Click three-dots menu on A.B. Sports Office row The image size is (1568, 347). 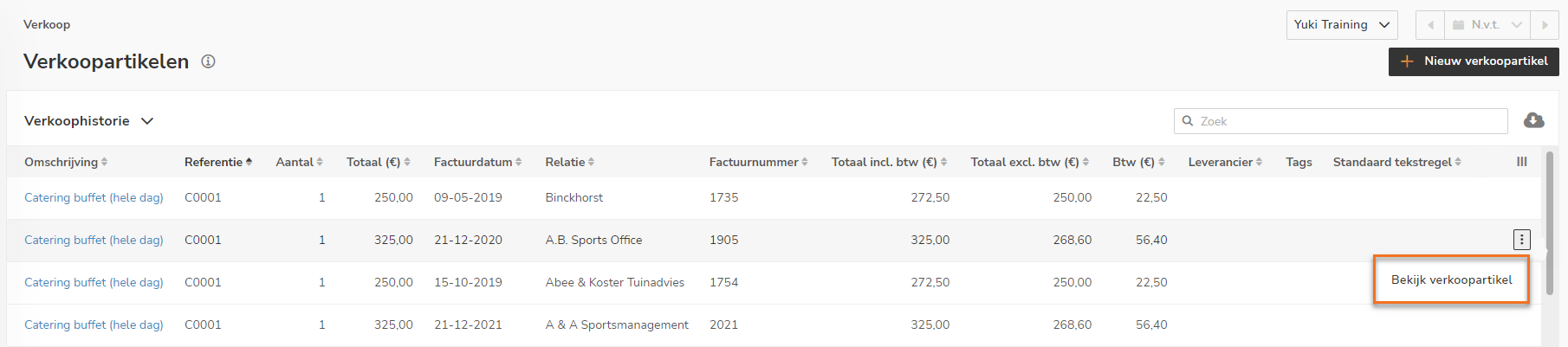click(x=1521, y=240)
